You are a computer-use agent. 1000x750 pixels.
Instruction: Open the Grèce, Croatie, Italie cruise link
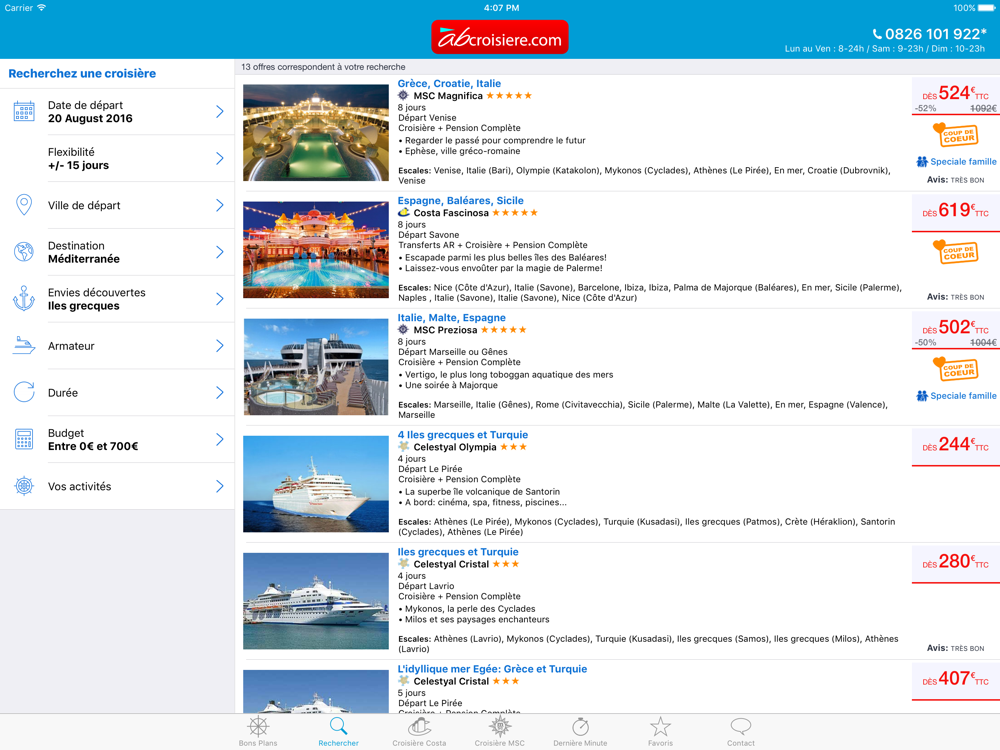[449, 84]
